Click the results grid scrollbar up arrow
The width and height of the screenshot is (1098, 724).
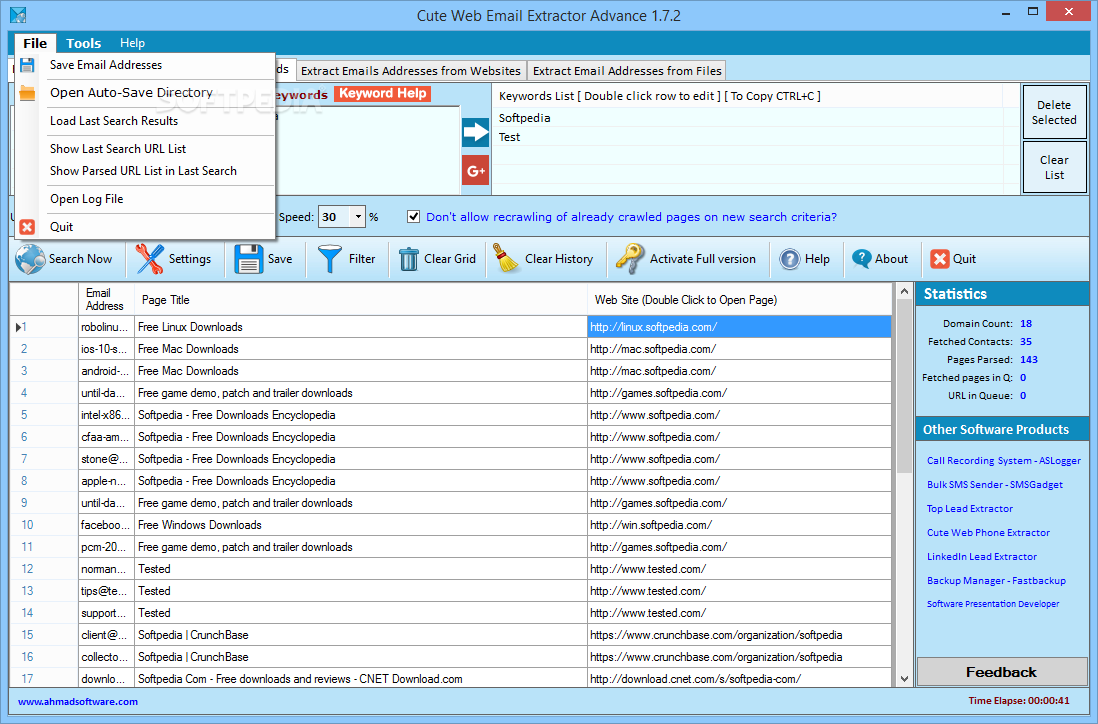tap(904, 291)
